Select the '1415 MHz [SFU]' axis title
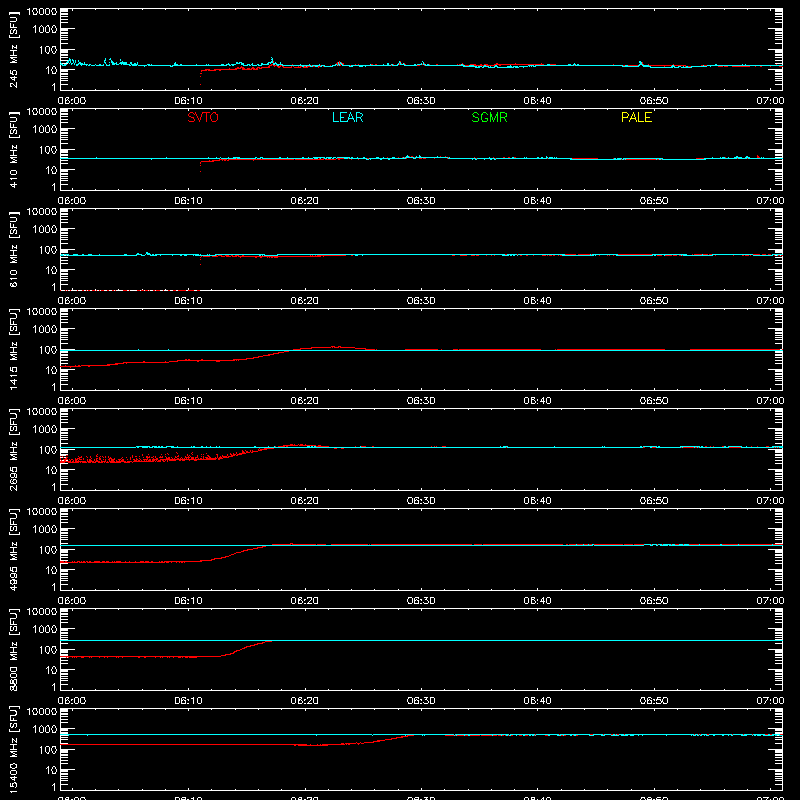The width and height of the screenshot is (800, 800). point(13,349)
